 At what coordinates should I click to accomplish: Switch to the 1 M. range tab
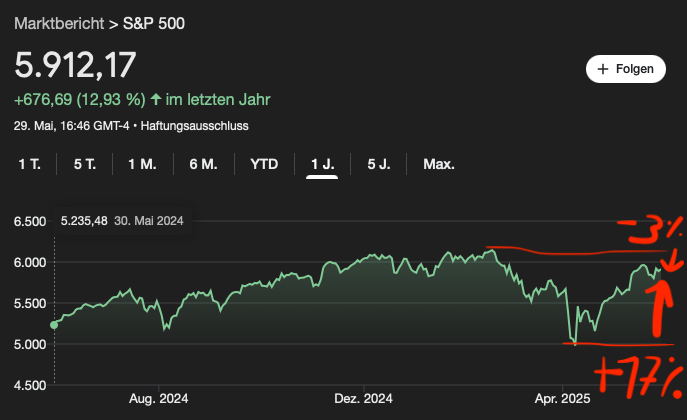[142, 164]
